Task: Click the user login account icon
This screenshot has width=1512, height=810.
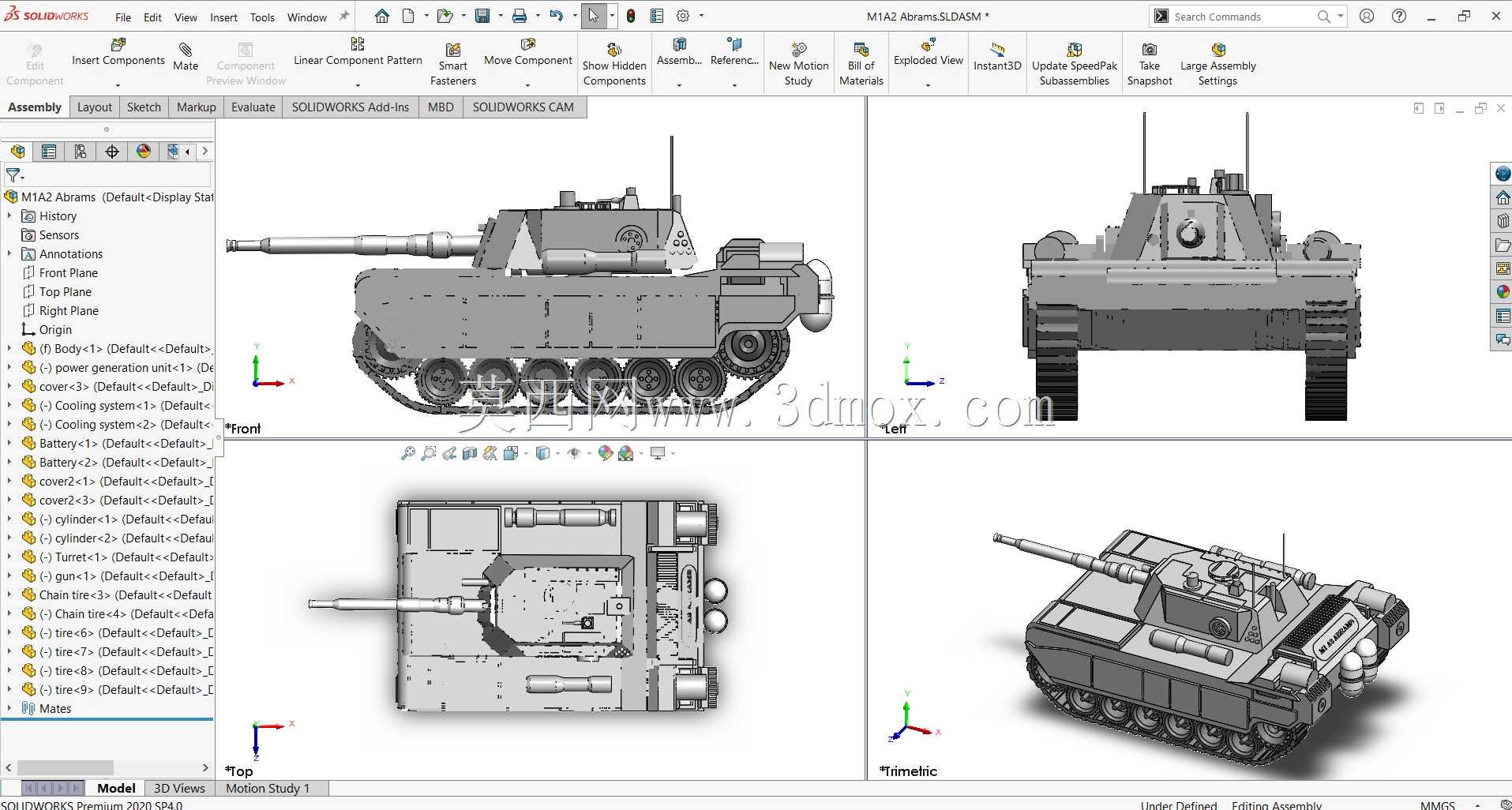Action: coord(1367,16)
